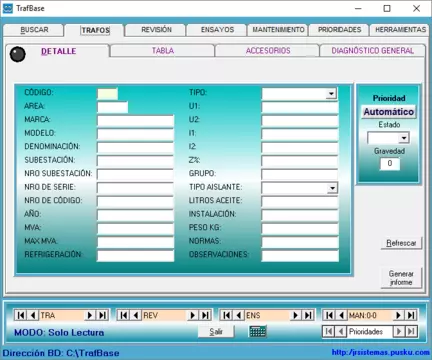Go to first TRA record

21,315
